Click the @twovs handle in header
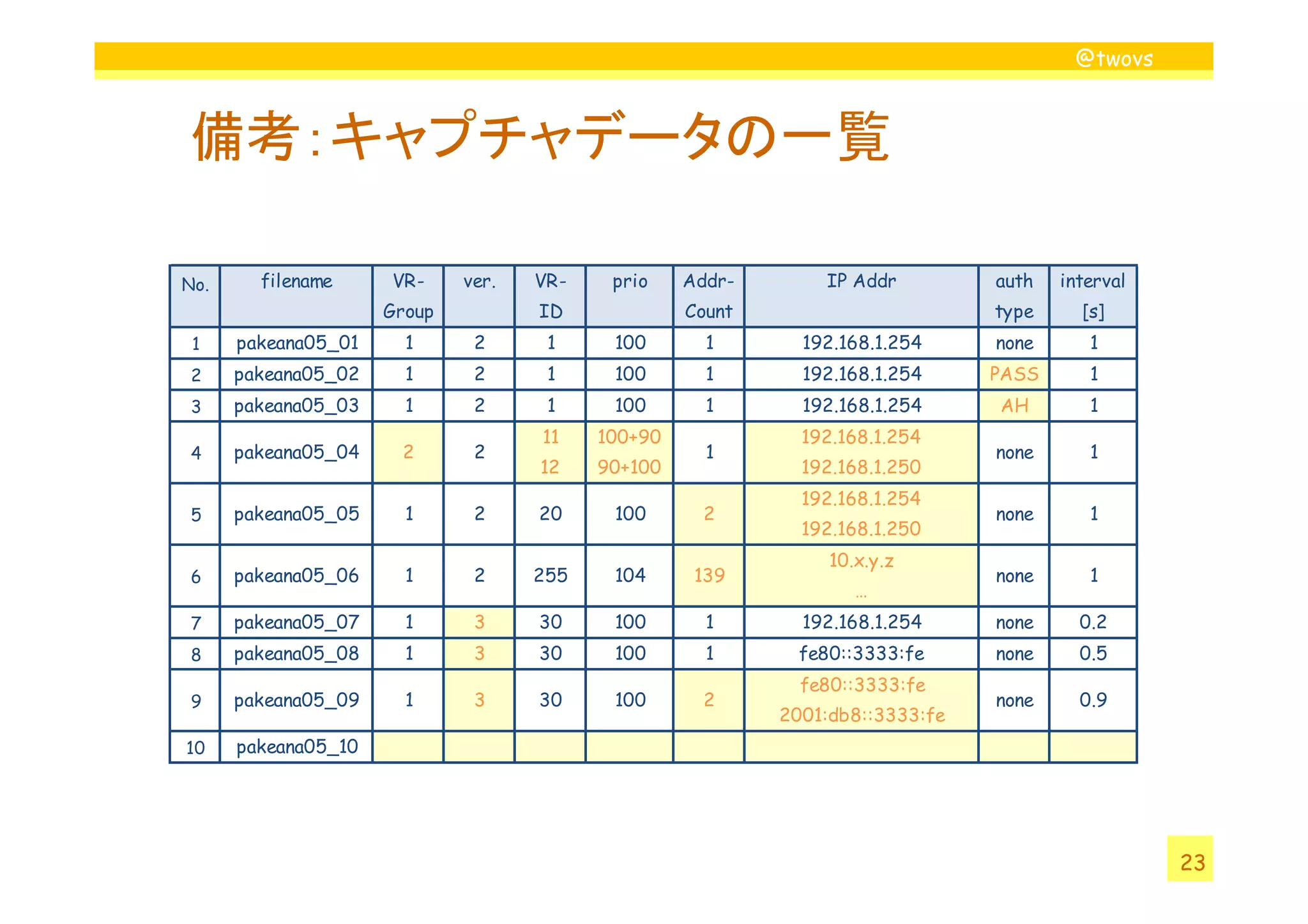Screen dimensions: 1308x924 pos(1114,59)
